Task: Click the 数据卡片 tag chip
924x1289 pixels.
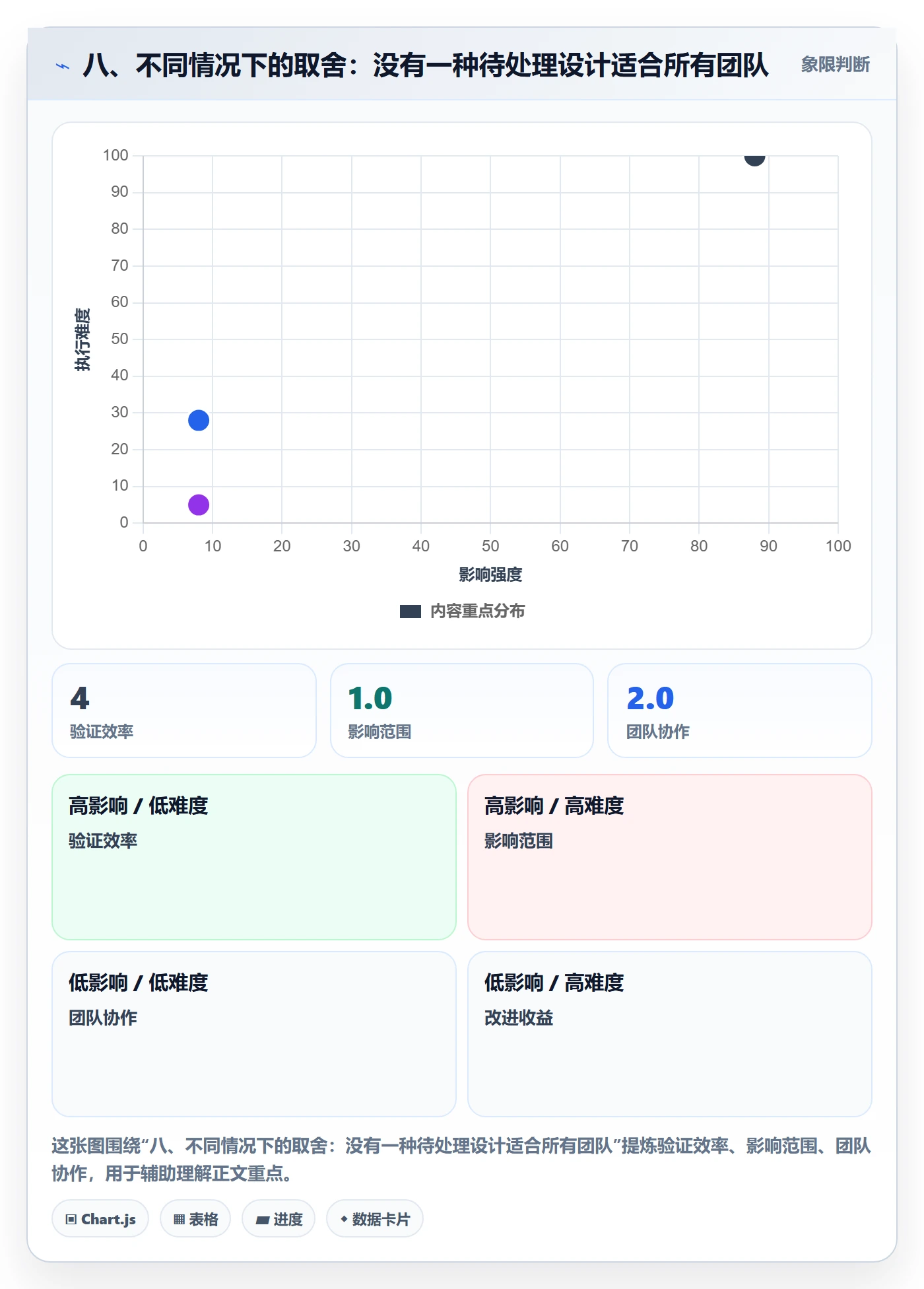Action: [375, 1218]
